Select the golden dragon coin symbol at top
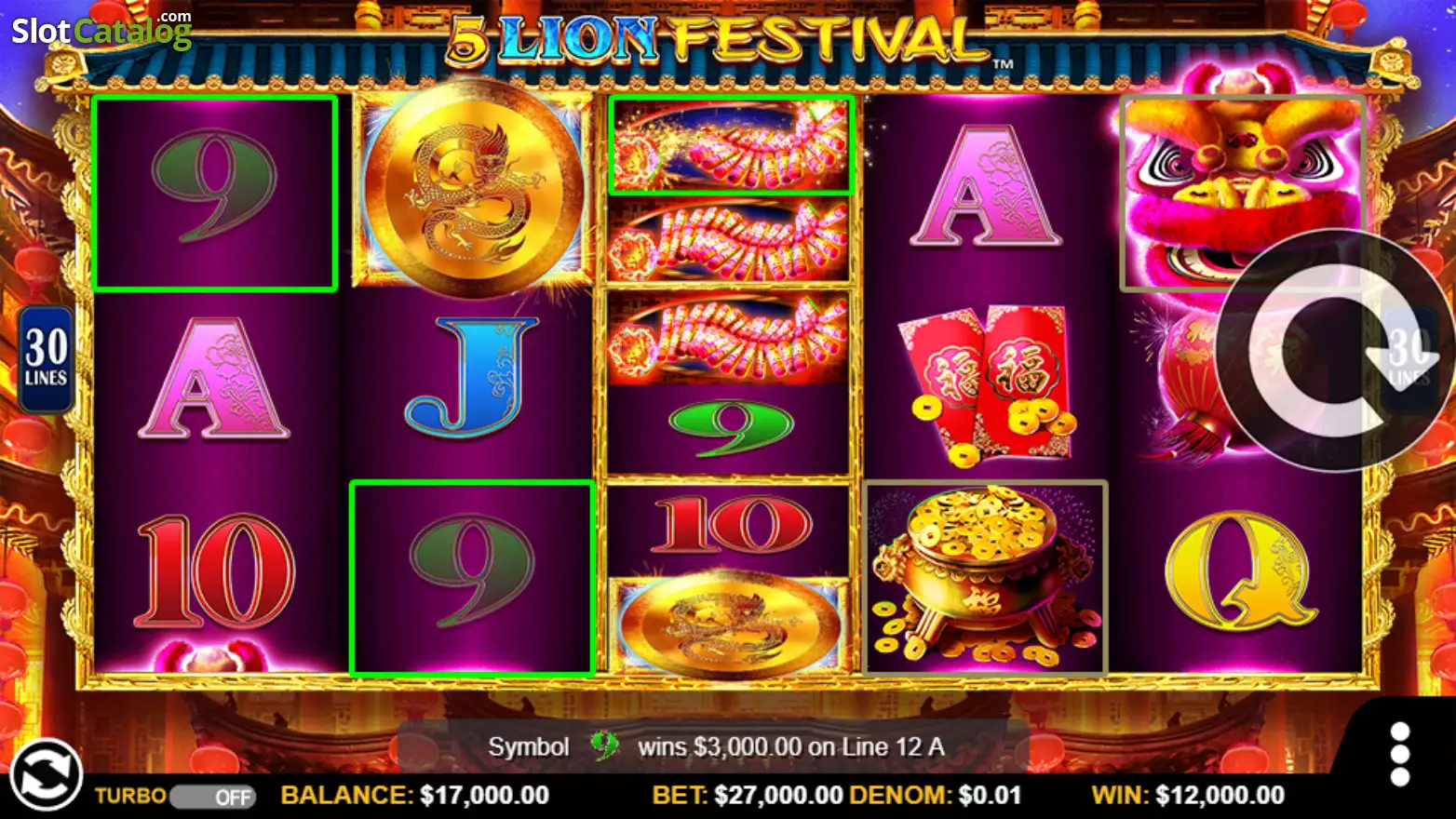1456x819 pixels. click(x=473, y=189)
